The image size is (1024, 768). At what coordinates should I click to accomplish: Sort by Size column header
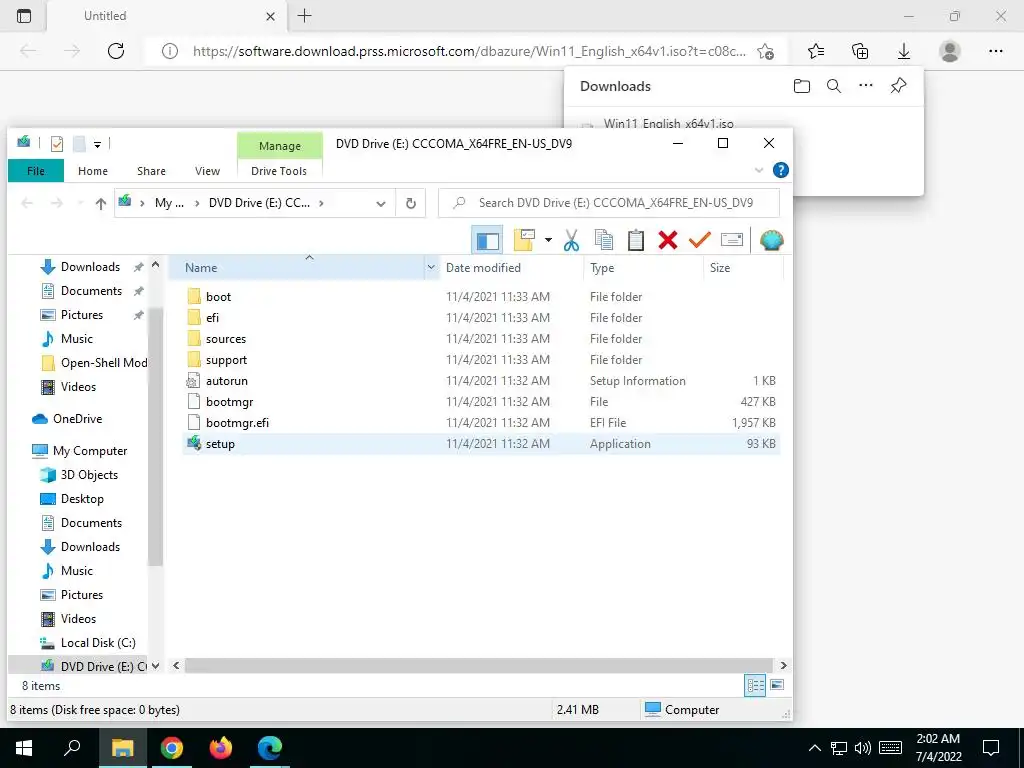743,268
